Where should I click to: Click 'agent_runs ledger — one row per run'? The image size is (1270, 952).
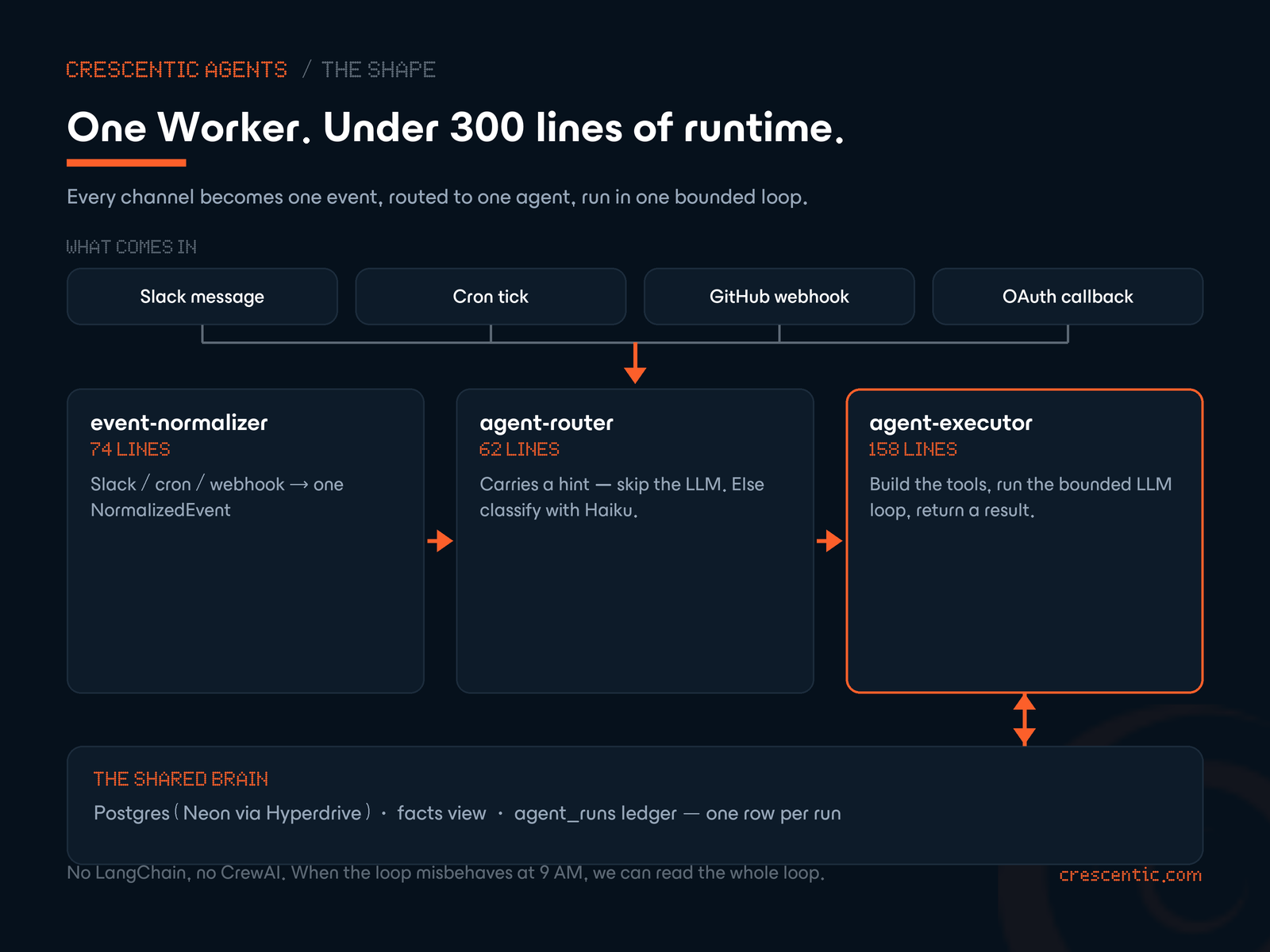coord(678,813)
